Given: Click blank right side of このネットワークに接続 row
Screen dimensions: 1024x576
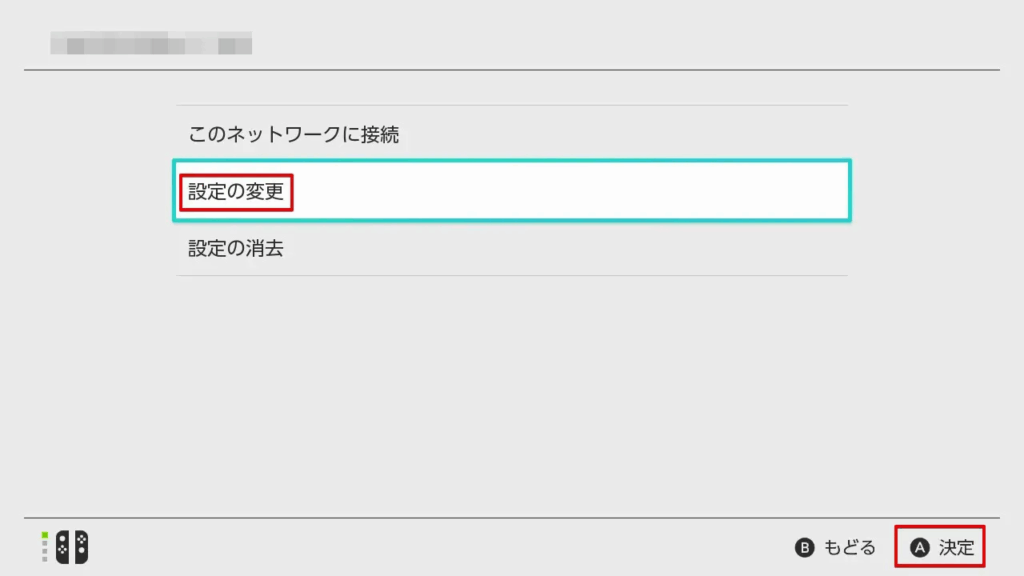Looking at the screenshot, I should [650, 134].
